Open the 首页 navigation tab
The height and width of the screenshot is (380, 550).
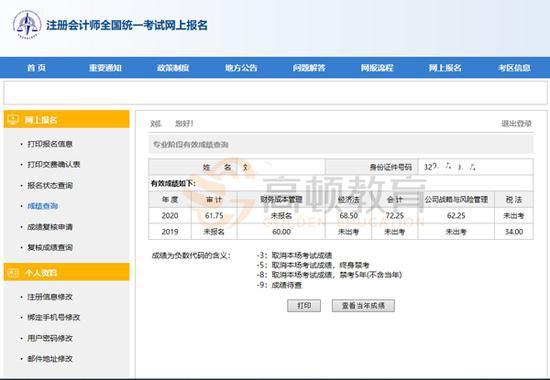(36, 68)
